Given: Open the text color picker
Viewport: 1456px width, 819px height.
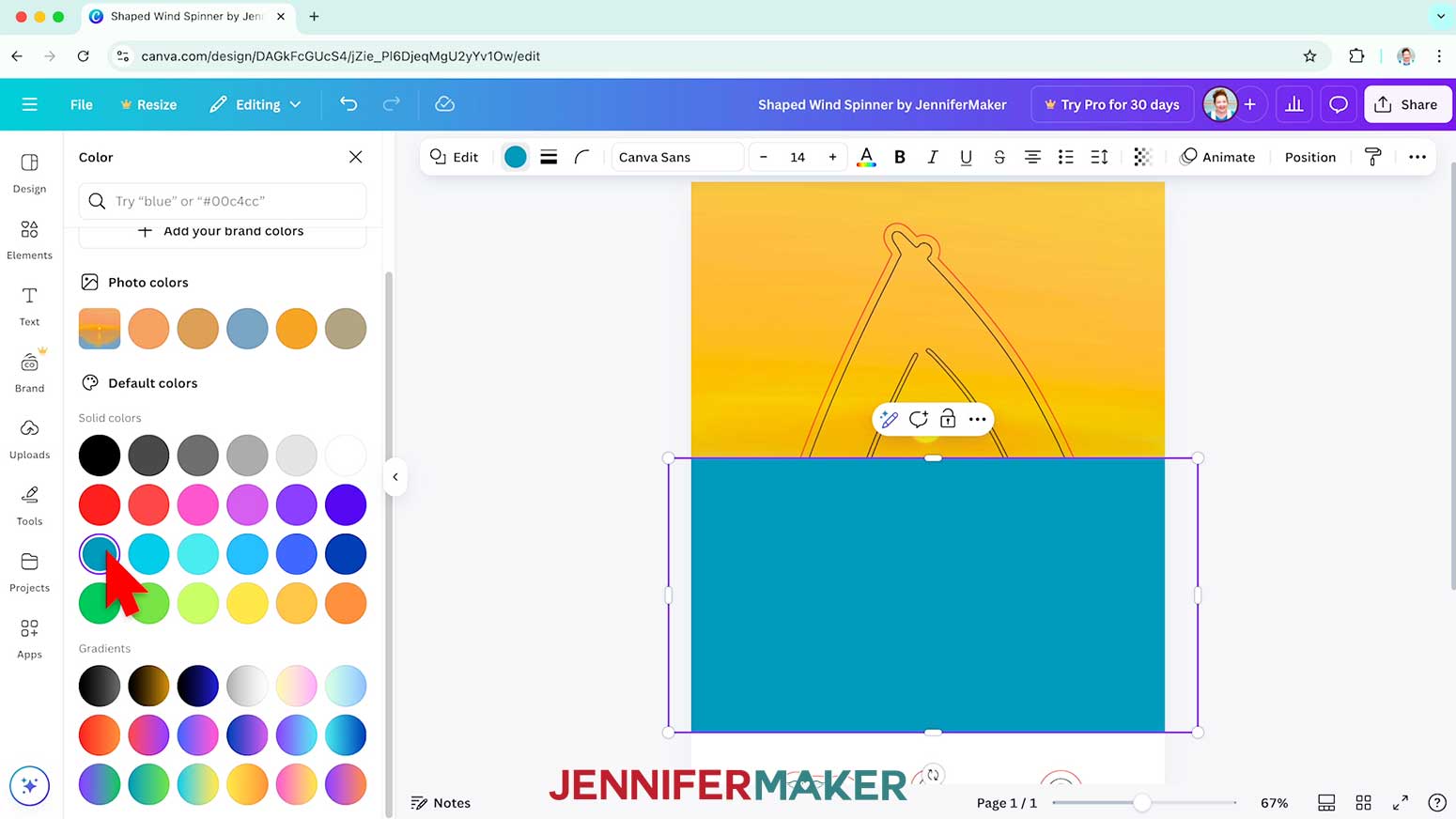Looking at the screenshot, I should click(x=866, y=157).
